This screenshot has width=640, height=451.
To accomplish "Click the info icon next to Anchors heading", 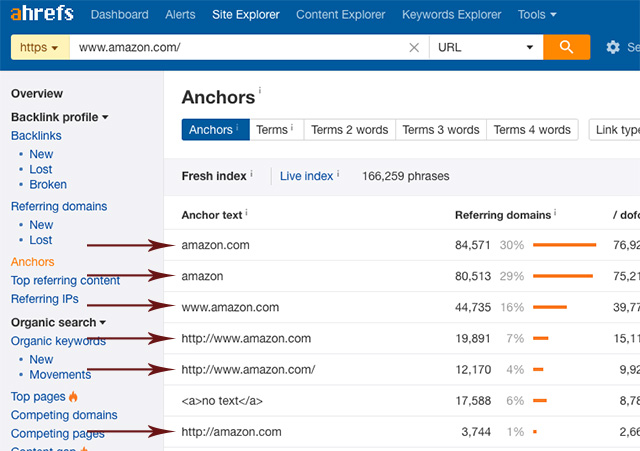I will (260, 90).
